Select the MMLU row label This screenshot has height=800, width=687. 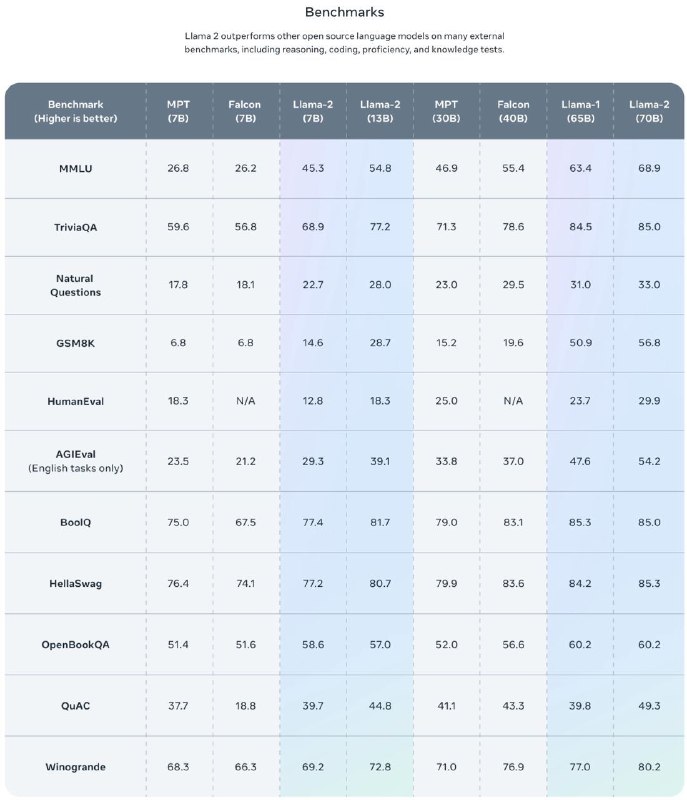pyautogui.click(x=75, y=169)
